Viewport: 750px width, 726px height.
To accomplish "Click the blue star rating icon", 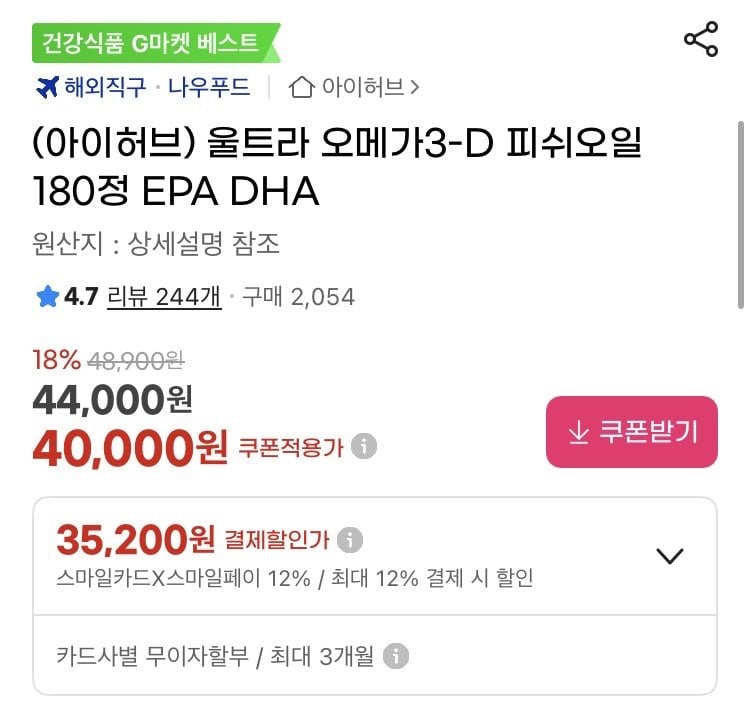I will [x=47, y=297].
